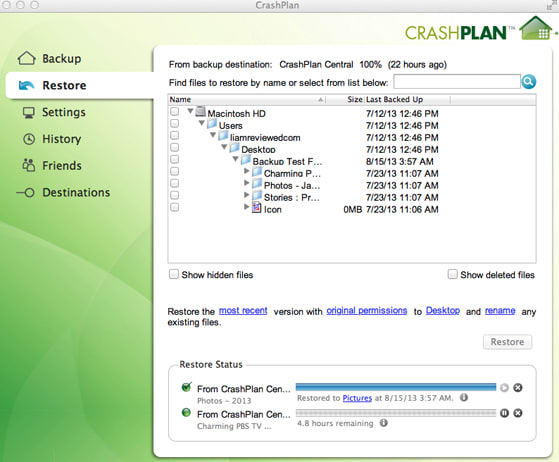Click the Friends people icon
The height and width of the screenshot is (462, 559).
pos(29,165)
